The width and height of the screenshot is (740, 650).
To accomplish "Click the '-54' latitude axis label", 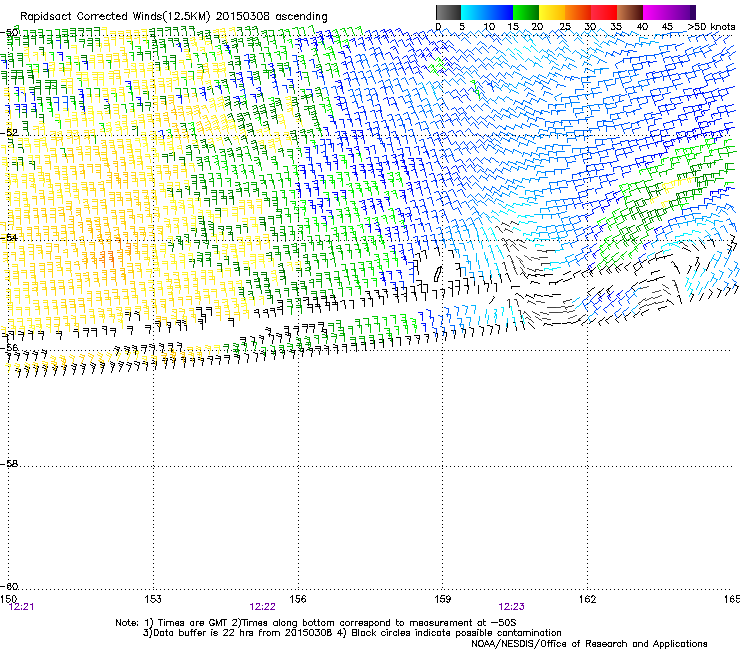I will pos(9,237).
